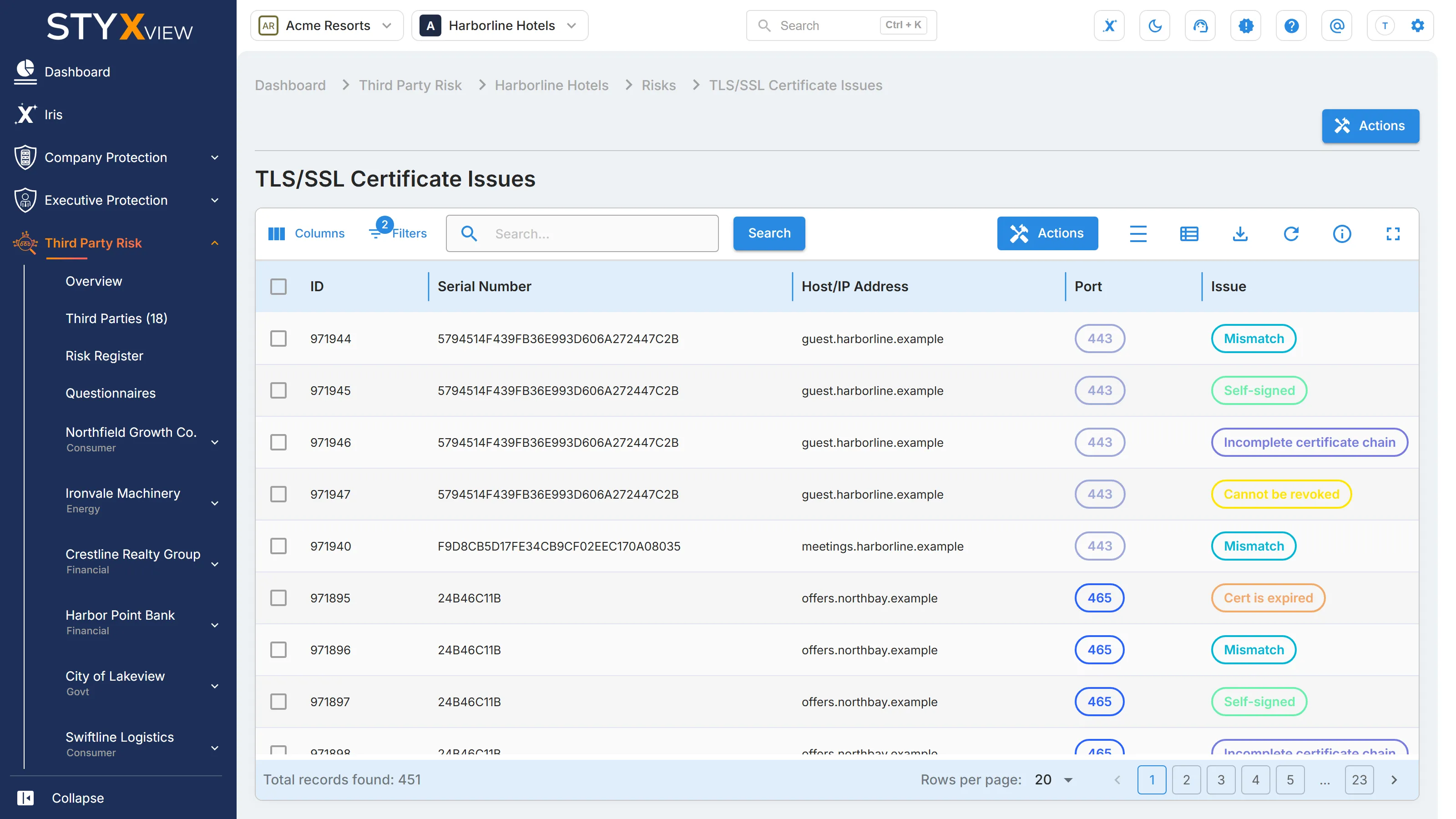Go to page 3 of results
Viewport: 1456px width, 819px height.
tap(1221, 779)
